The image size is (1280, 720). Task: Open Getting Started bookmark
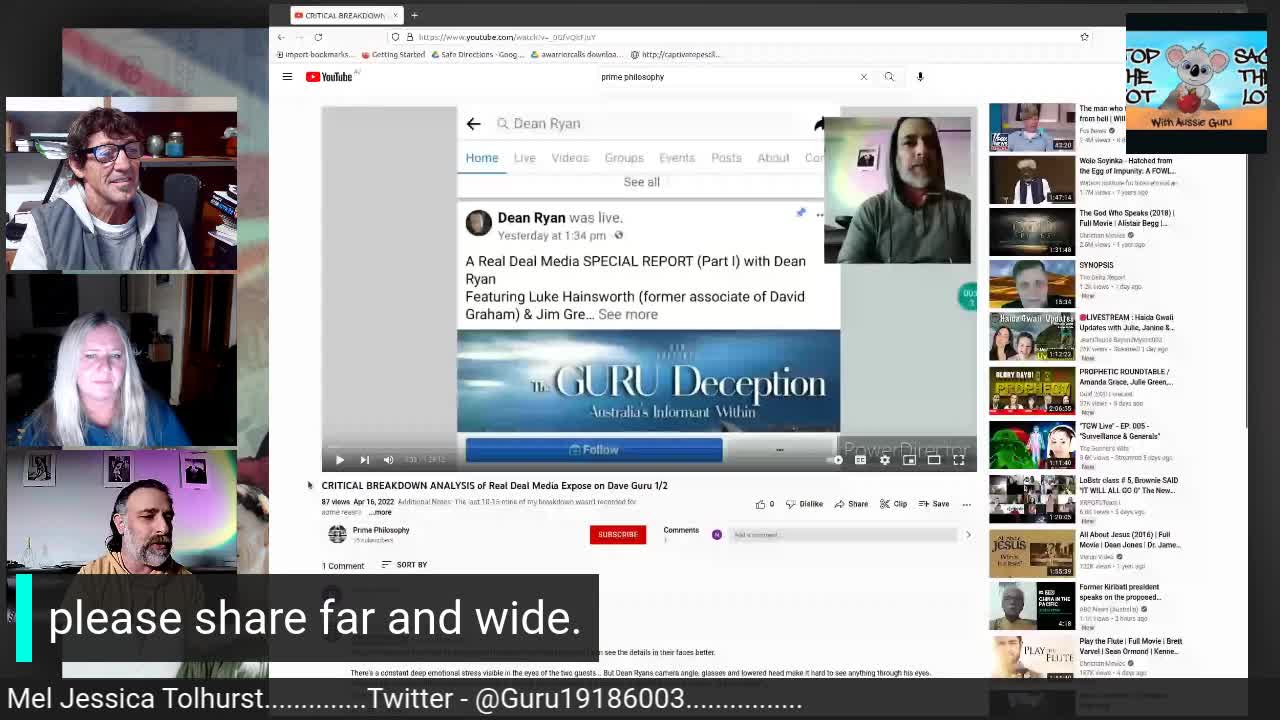pos(393,55)
